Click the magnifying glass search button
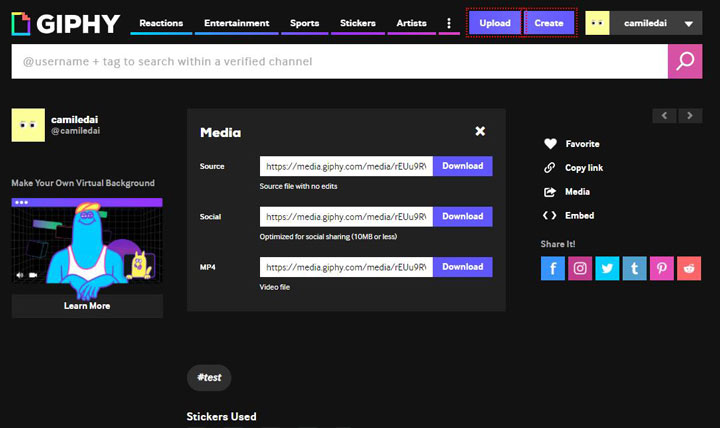 point(685,62)
